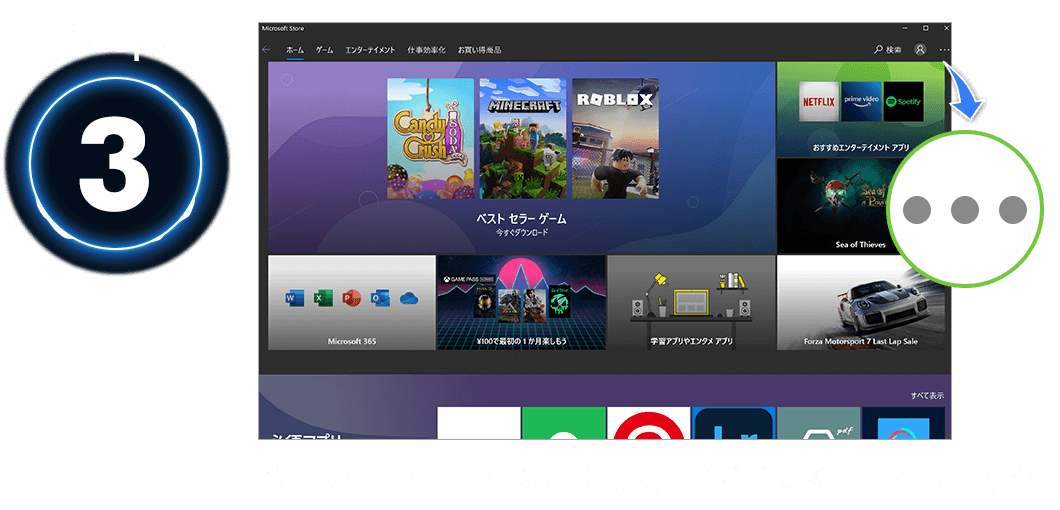Image resolution: width=1060 pixels, height=510 pixels.
Task: Select the Spotify app icon
Action: click(x=903, y=101)
